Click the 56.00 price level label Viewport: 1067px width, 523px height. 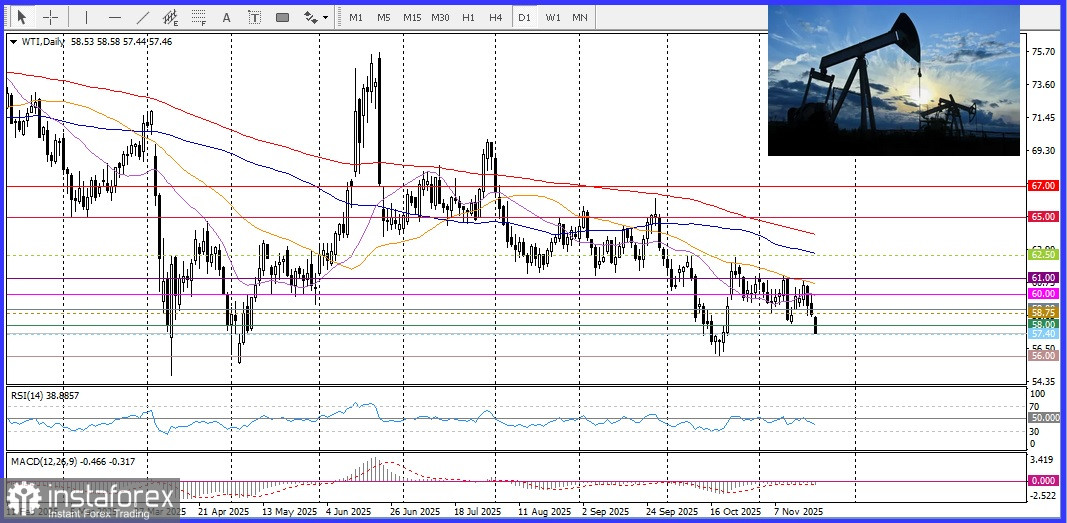coord(1043,356)
